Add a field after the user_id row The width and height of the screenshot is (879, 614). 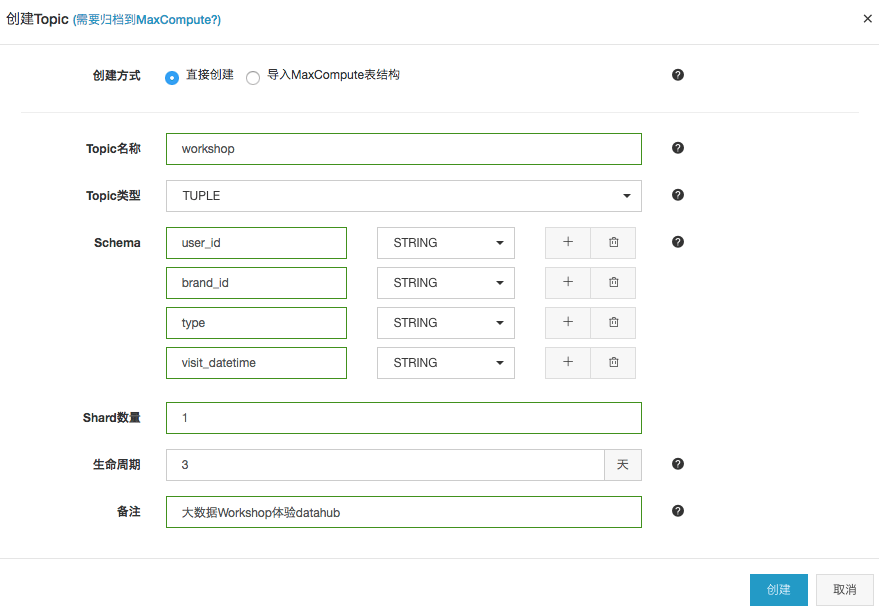coord(568,242)
